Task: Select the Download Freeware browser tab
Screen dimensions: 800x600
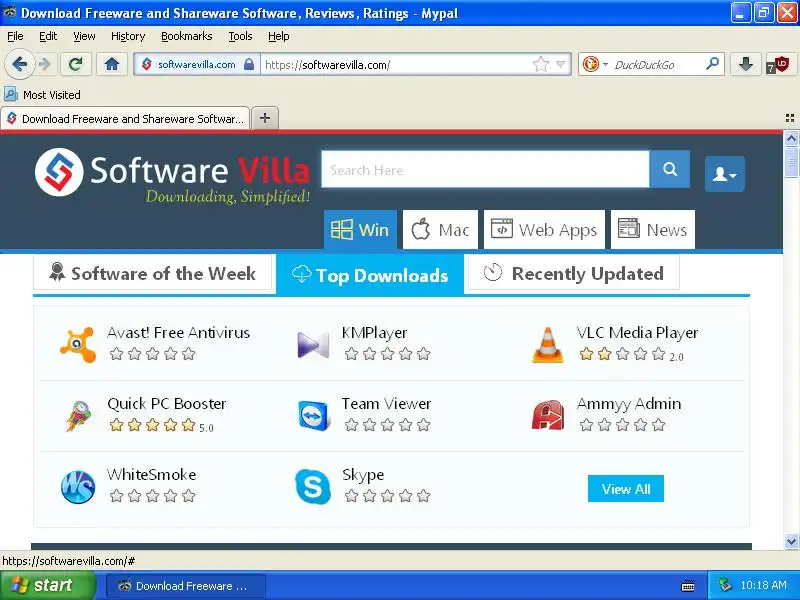Action: pos(126,119)
